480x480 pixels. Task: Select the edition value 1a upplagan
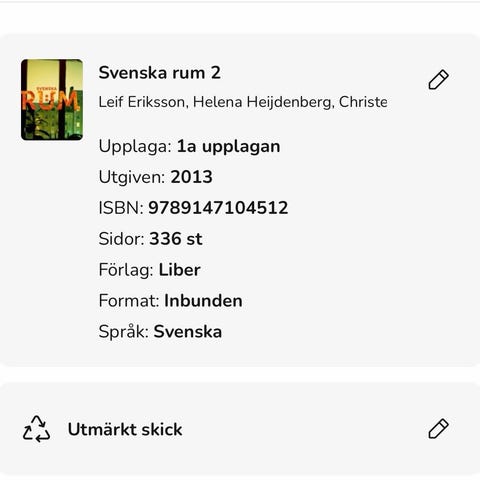click(228, 147)
